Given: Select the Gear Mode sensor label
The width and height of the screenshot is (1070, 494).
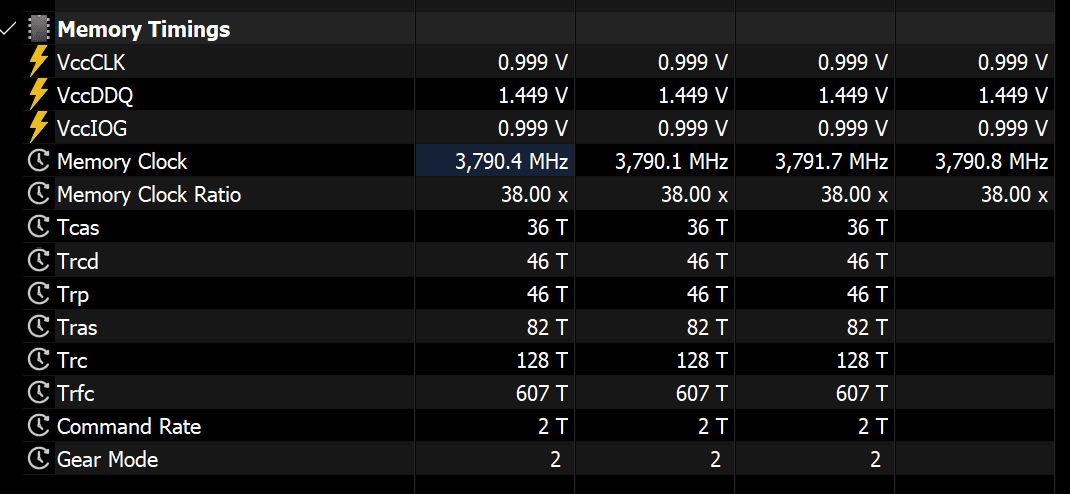Looking at the screenshot, I should coord(108,459).
